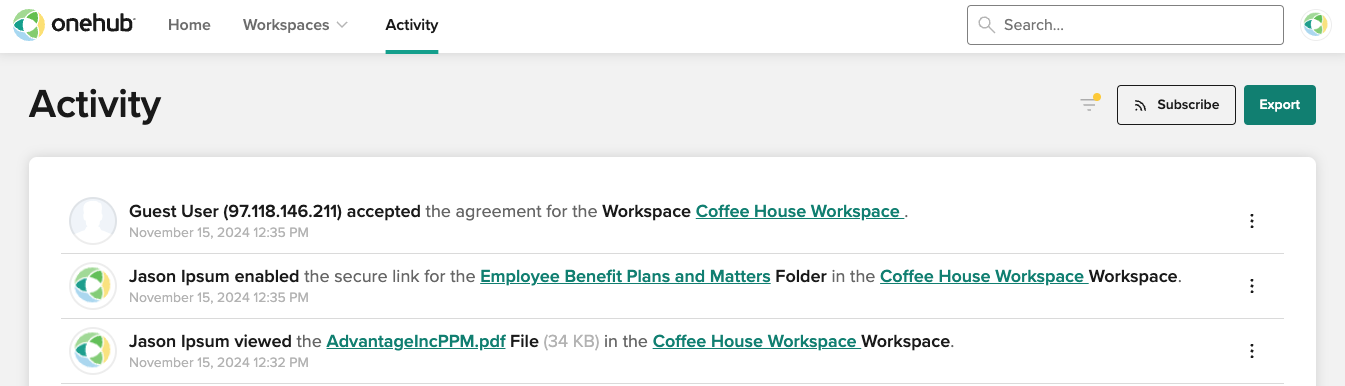Click the search magnifier icon
This screenshot has height=386, width=1345.
[x=986, y=25]
